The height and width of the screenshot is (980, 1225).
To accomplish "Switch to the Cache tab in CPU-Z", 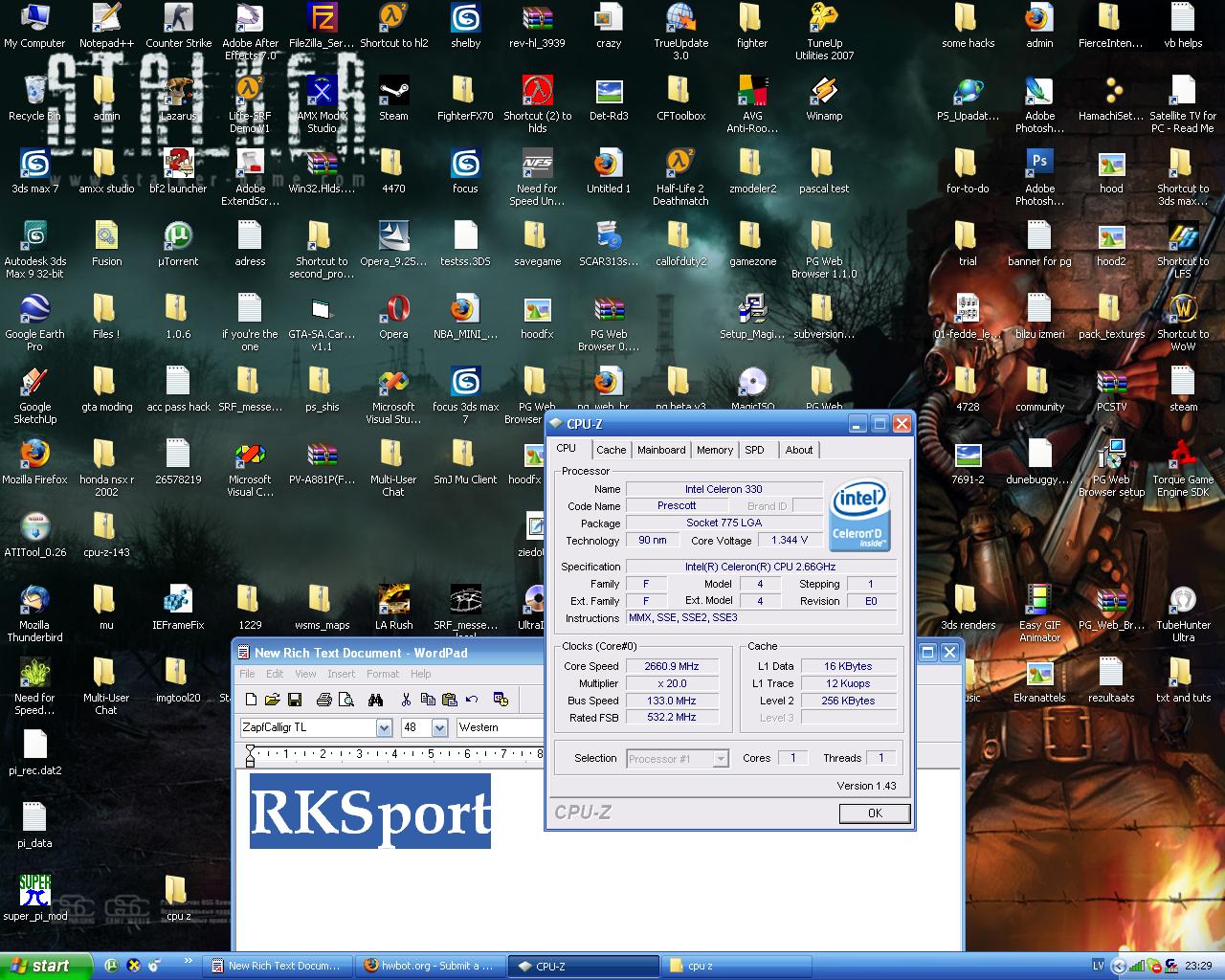I will (x=611, y=450).
